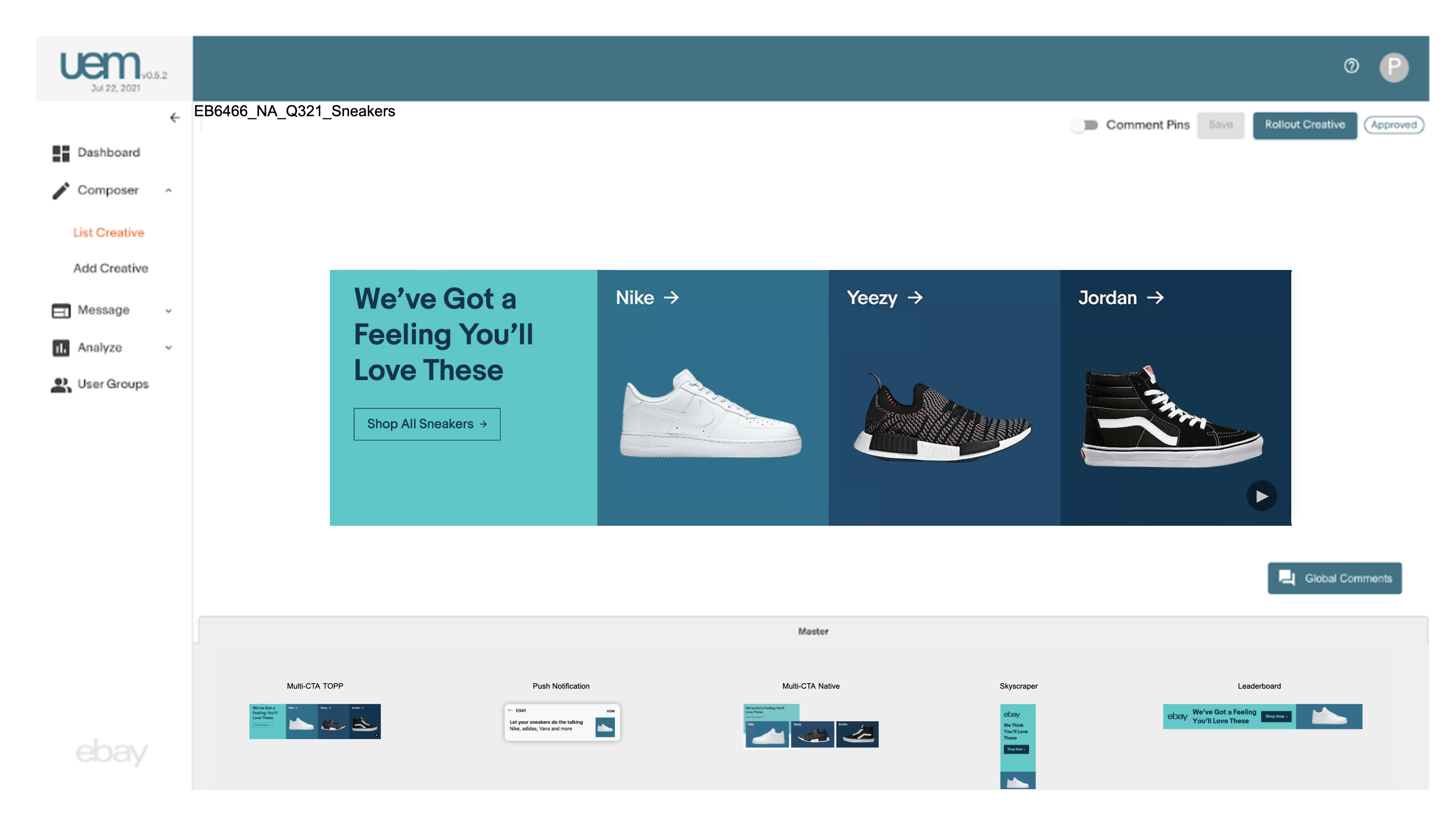Viewport: 1456px width, 819px height.
Task: Click the uem logo
Action: pos(101,67)
